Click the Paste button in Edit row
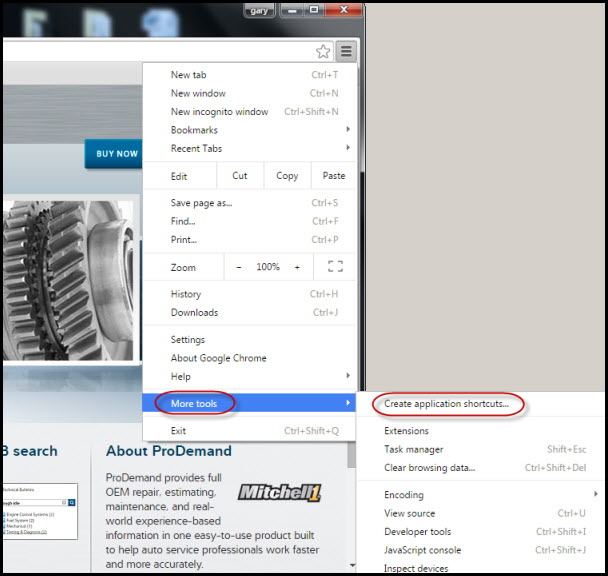608x576 pixels. pyautogui.click(x=334, y=176)
